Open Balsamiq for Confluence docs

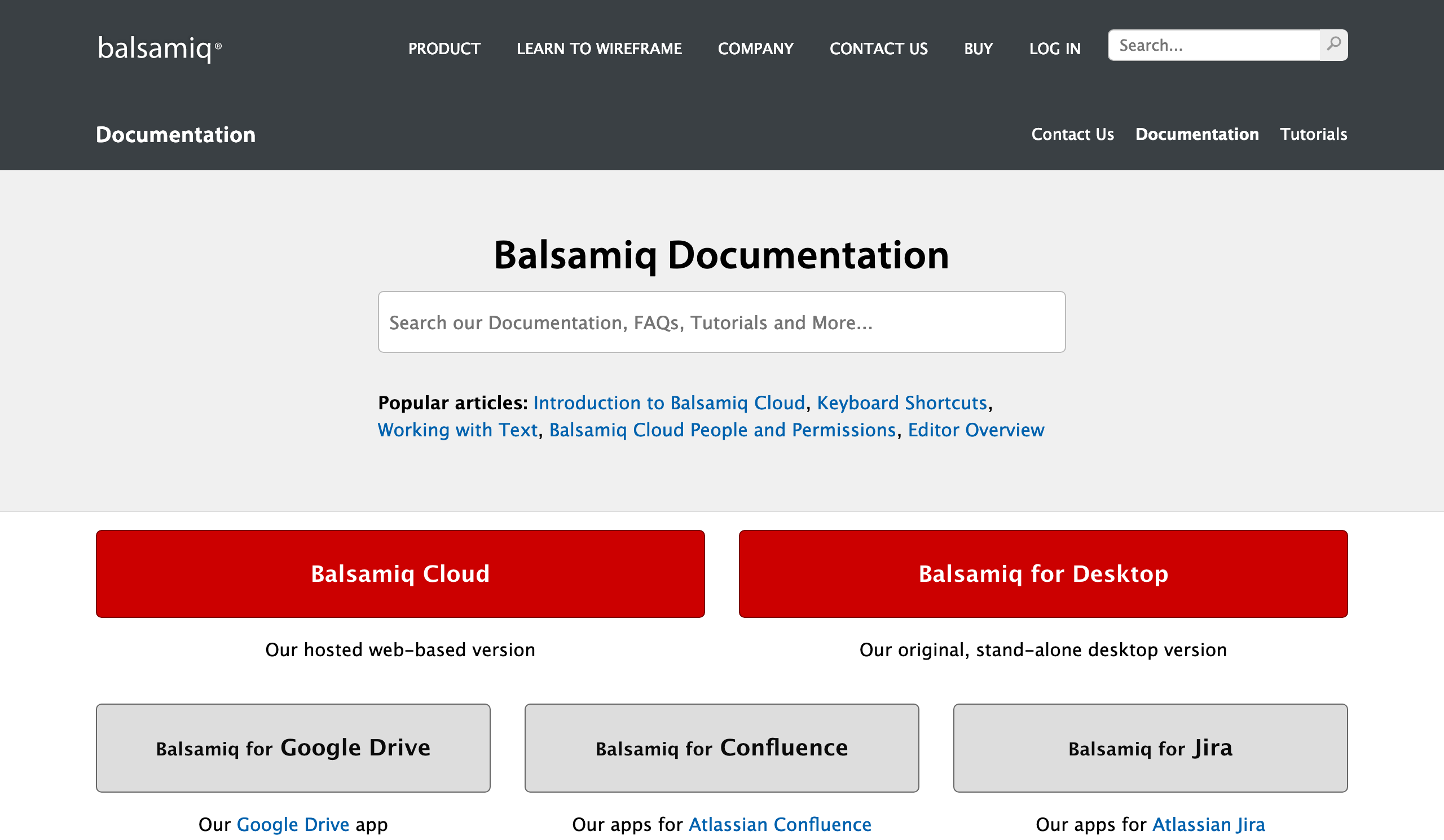pyautogui.click(x=721, y=748)
